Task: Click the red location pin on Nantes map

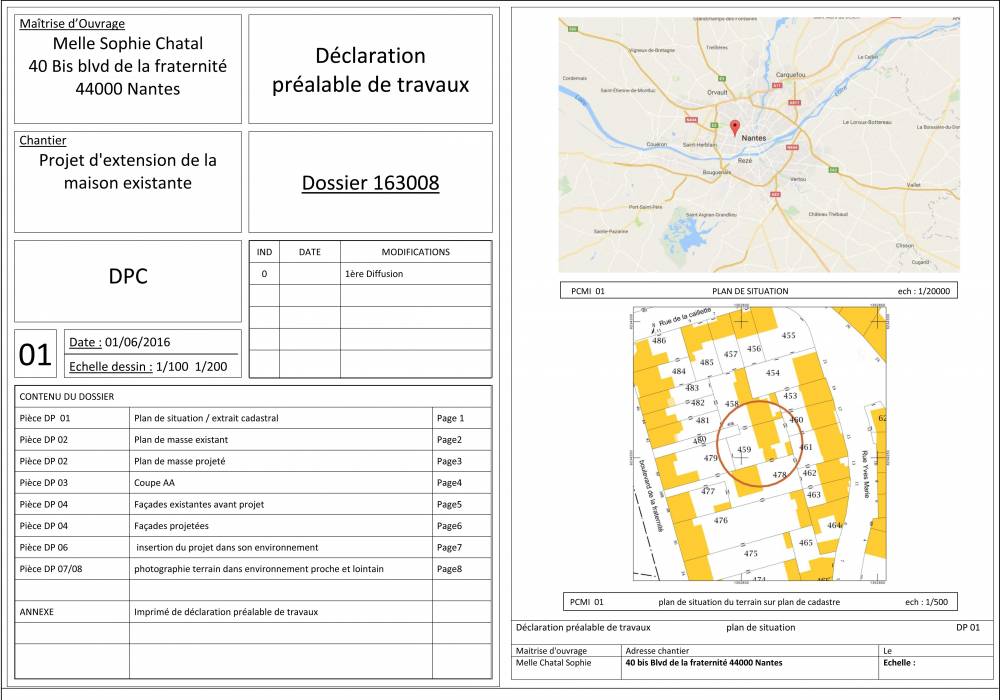Action: pyautogui.click(x=735, y=128)
